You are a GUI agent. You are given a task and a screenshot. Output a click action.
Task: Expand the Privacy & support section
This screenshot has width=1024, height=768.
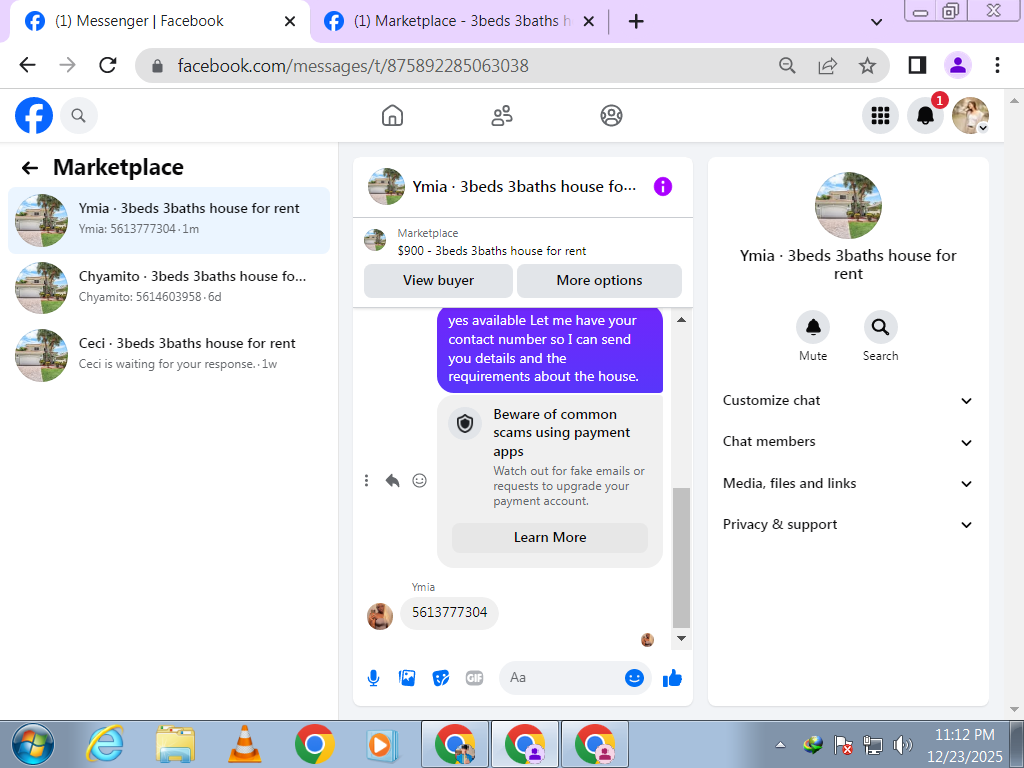(848, 525)
